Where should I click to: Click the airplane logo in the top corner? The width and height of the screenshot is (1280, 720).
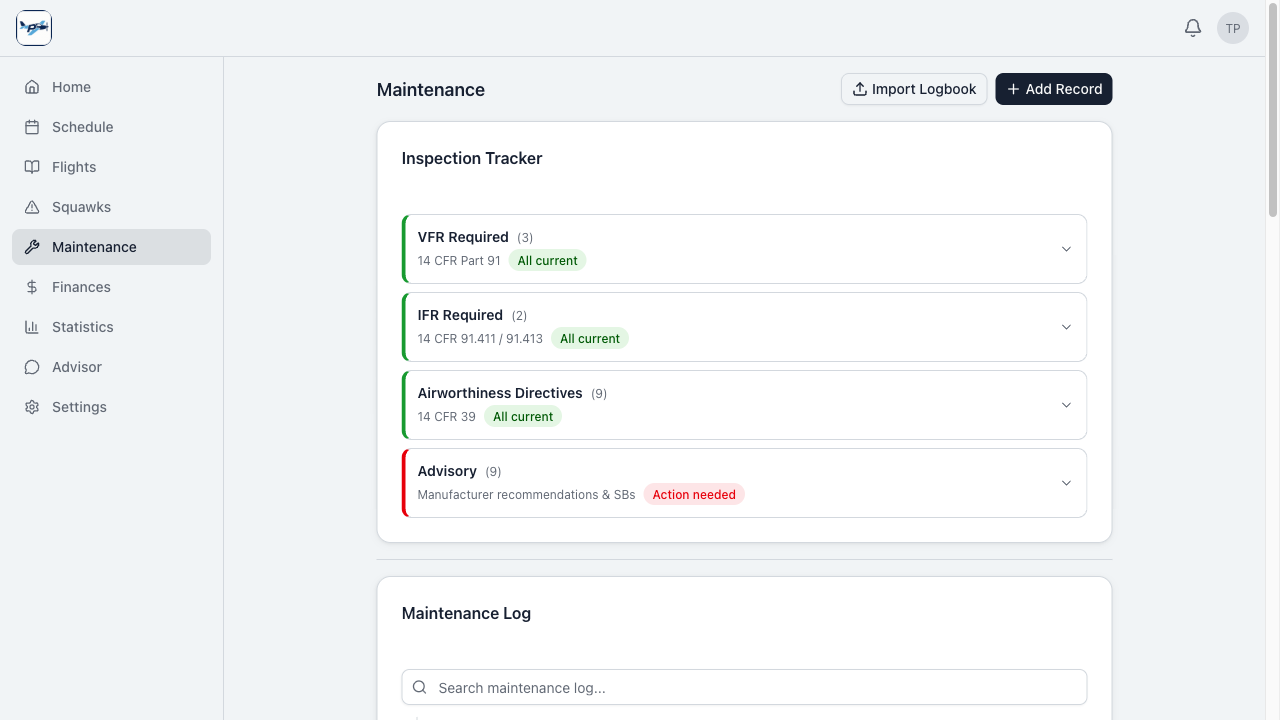point(33,28)
